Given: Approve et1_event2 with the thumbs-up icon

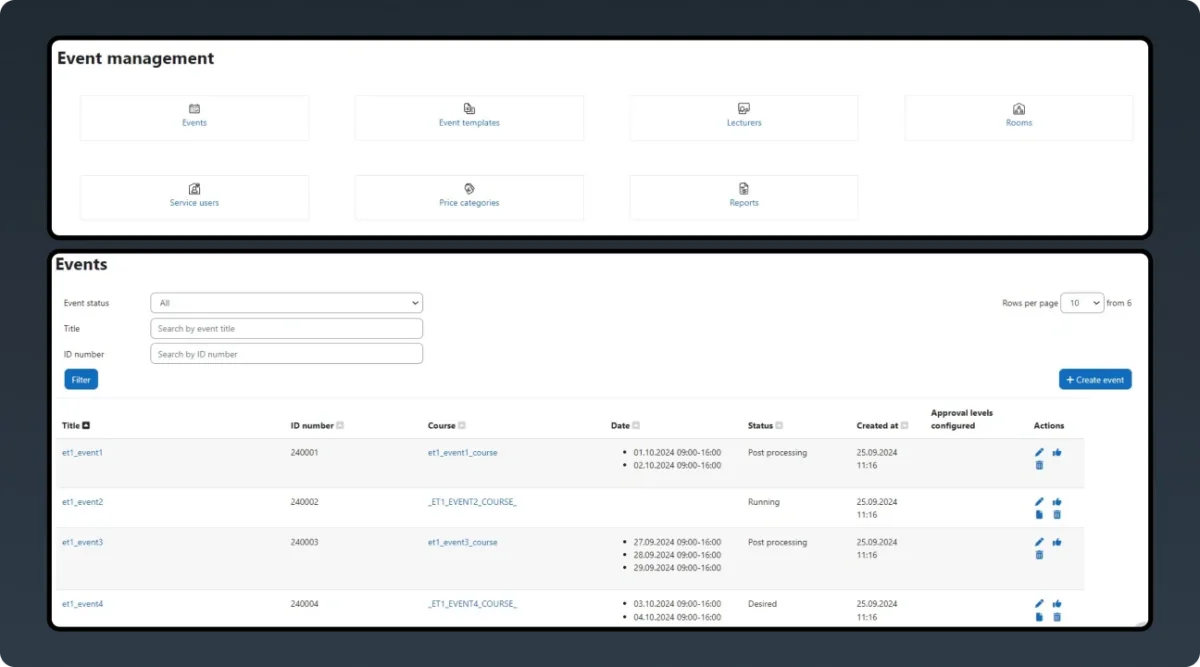Looking at the screenshot, I should [x=1057, y=502].
